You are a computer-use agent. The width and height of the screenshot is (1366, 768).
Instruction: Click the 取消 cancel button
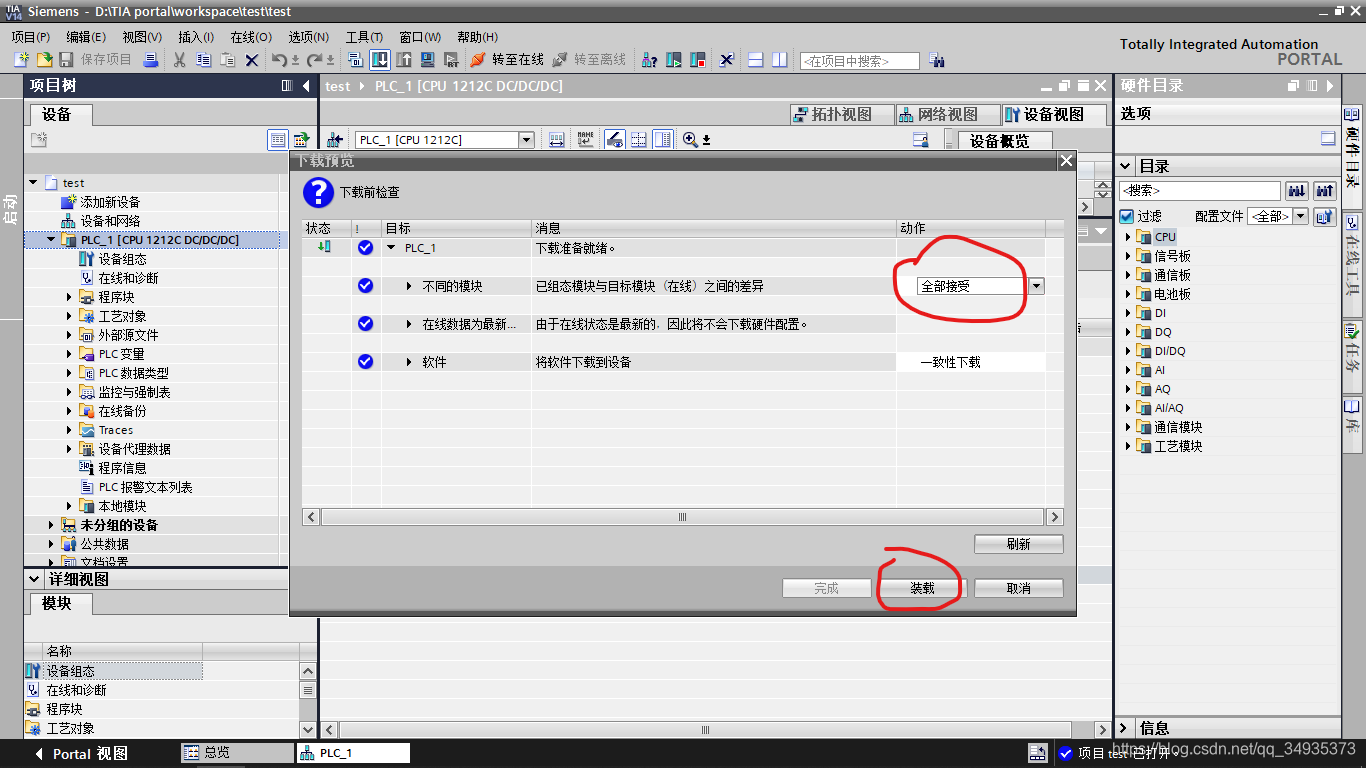[1019, 588]
